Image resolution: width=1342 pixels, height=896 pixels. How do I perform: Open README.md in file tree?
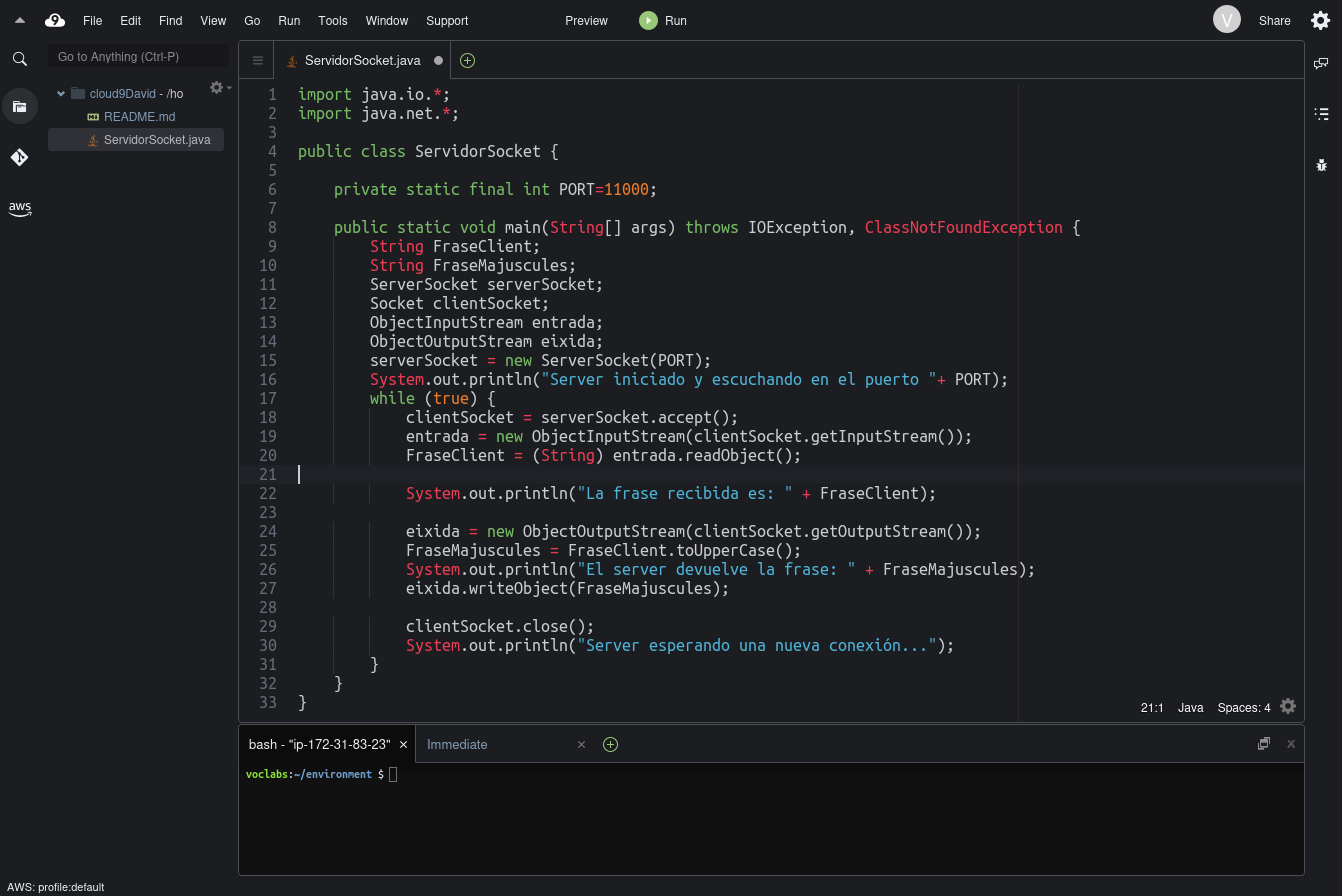coord(139,117)
